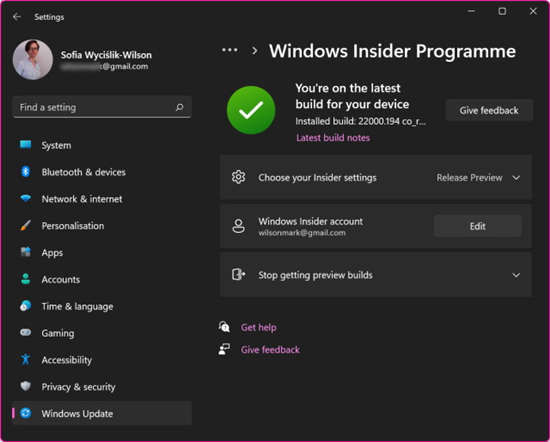Click the back arrow in Settings

pos(16,16)
